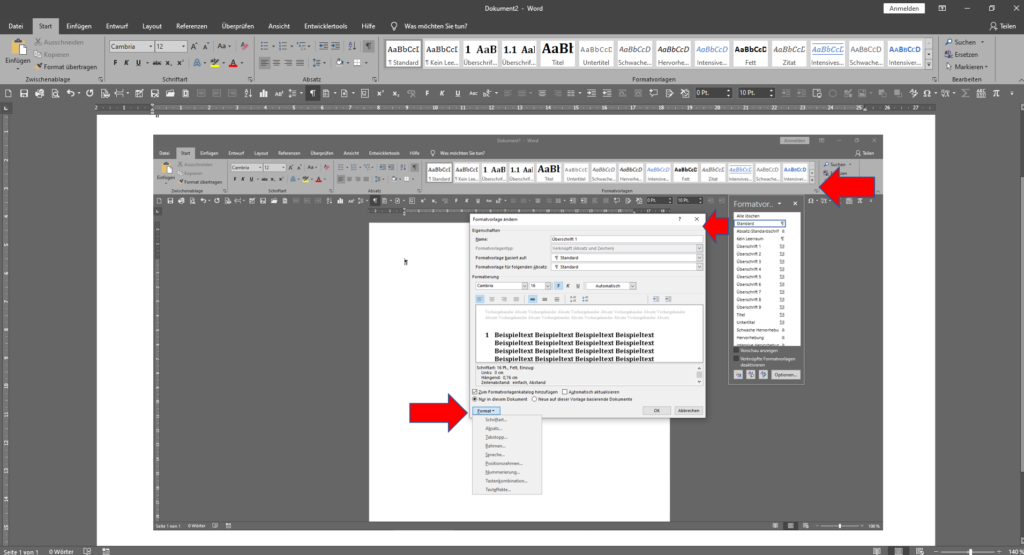The image size is (1024, 555).
Task: Toggle paragraph marks in the main Absatz group
Action: 368,46
